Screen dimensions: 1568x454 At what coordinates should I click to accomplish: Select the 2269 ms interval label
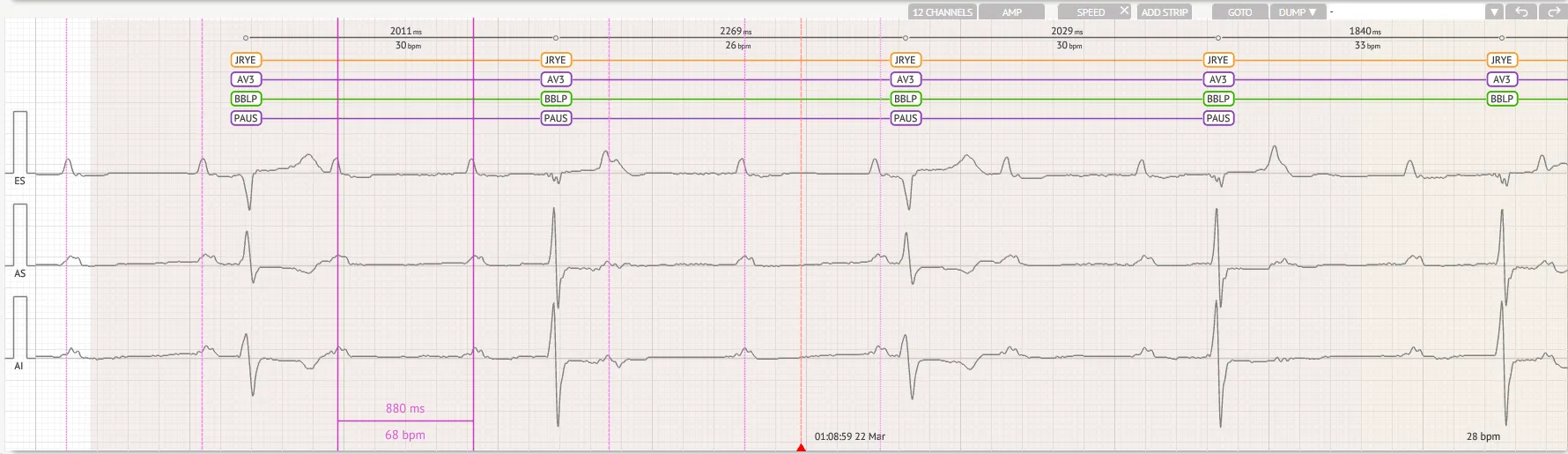736,31
